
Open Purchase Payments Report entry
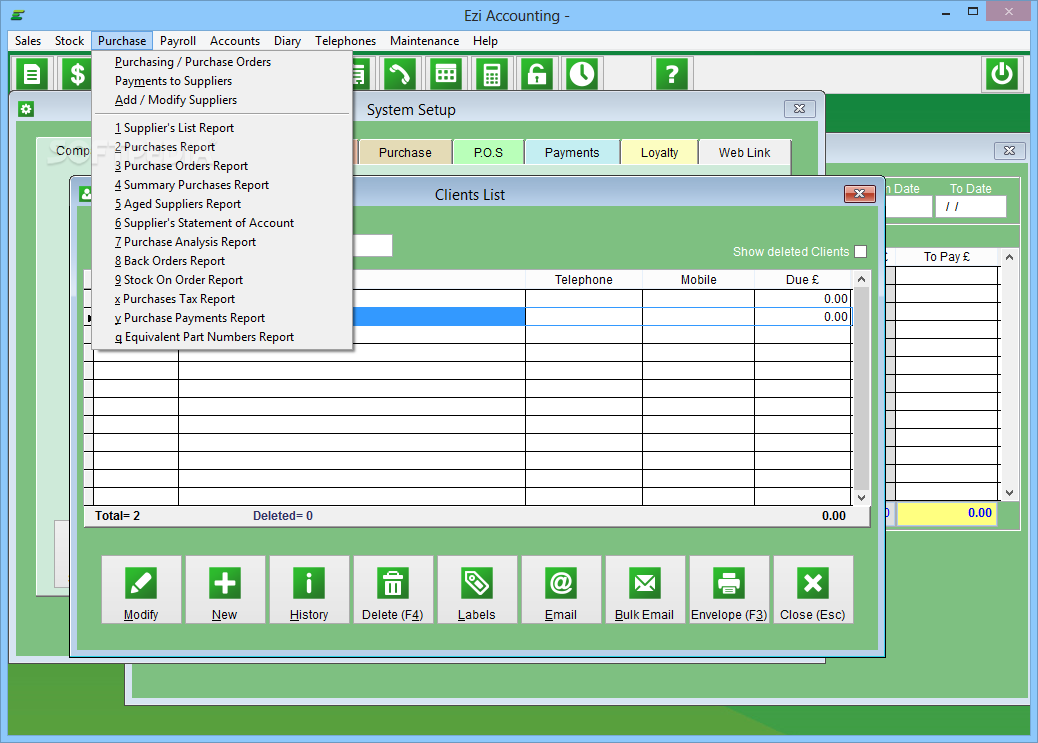pyautogui.click(x=222, y=319)
